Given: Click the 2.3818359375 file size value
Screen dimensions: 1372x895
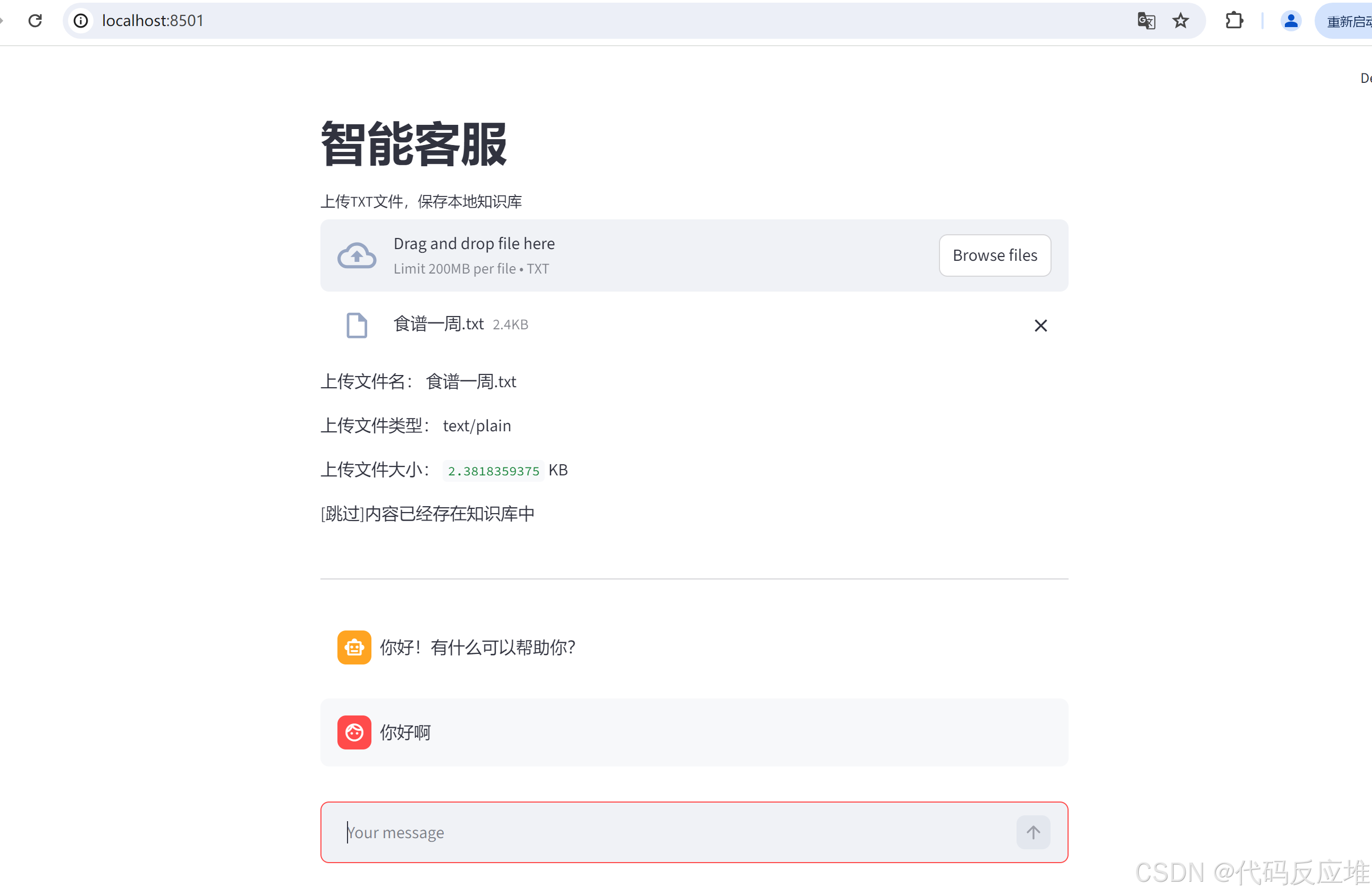Looking at the screenshot, I should coord(494,471).
